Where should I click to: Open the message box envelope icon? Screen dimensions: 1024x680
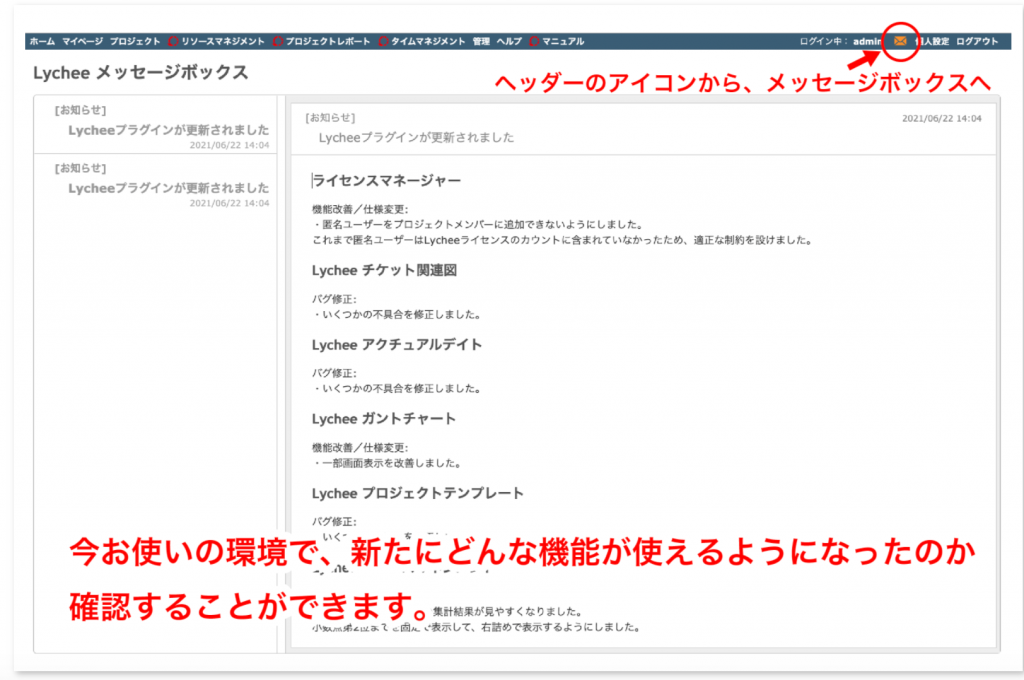(x=900, y=41)
